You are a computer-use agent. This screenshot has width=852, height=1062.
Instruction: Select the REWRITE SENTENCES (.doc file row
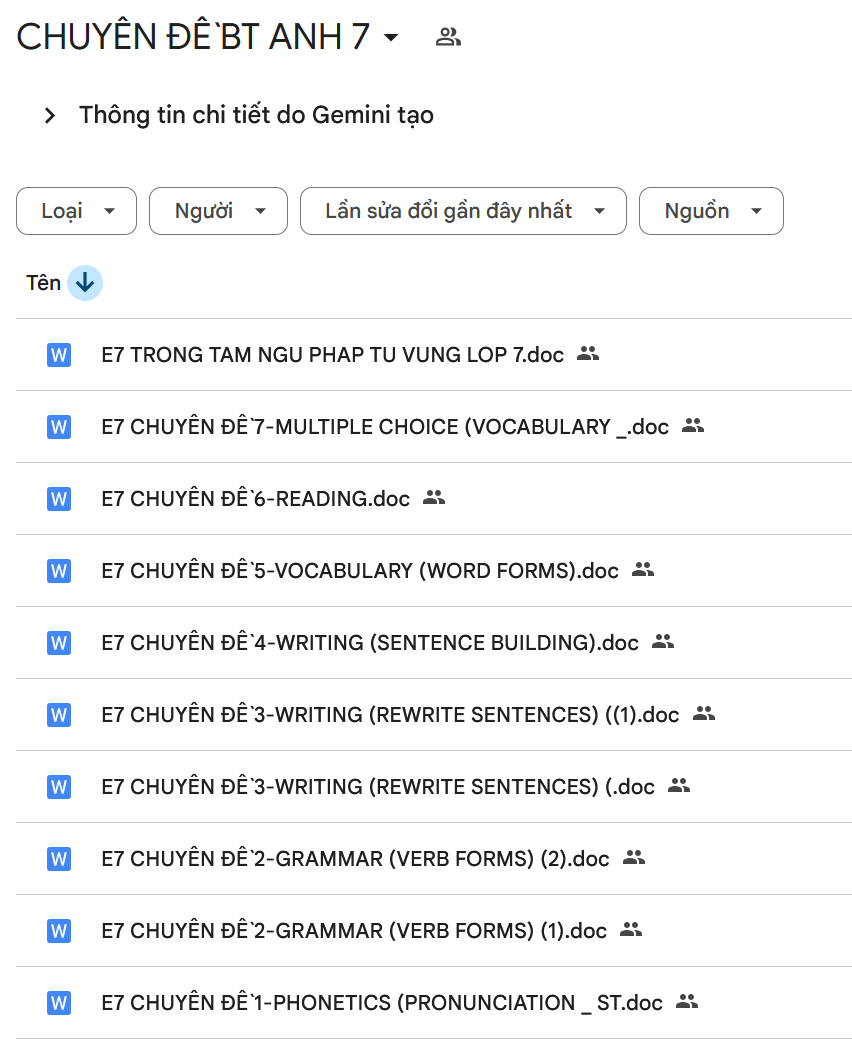[377, 787]
